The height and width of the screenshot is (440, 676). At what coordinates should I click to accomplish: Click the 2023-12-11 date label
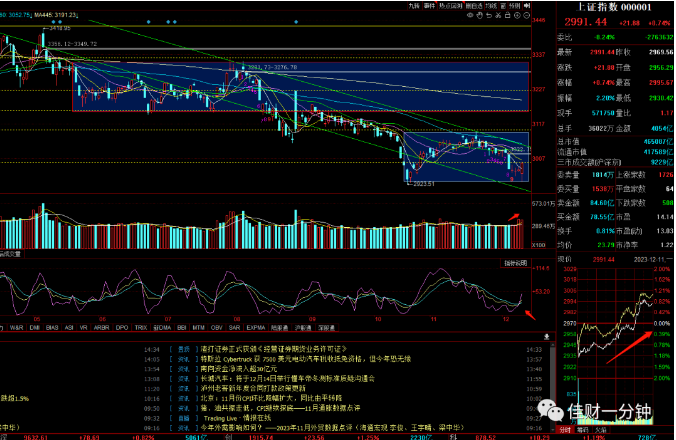point(650,259)
